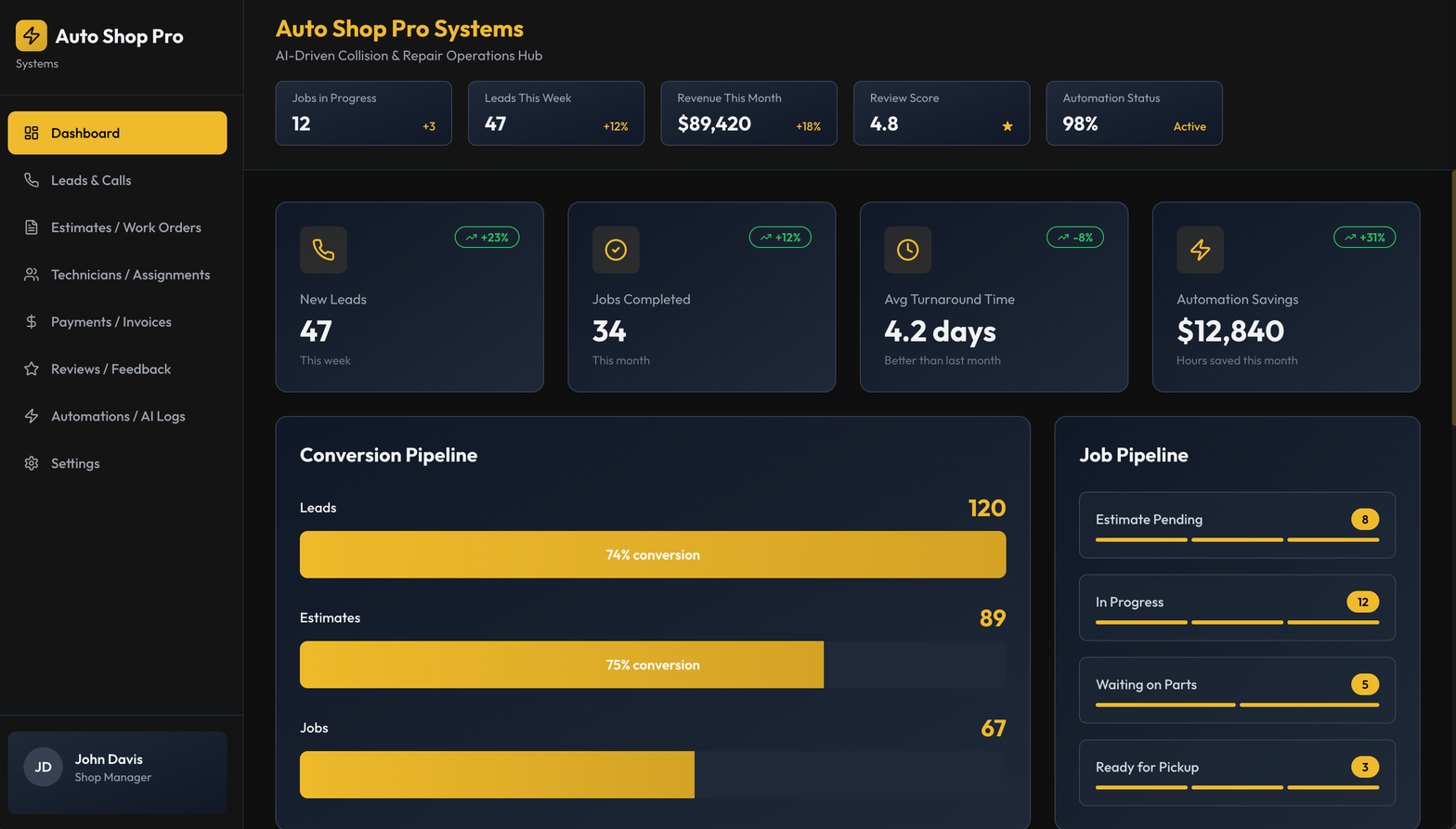
Task: Click the 4.2 days turnaround value
Action: tap(940, 331)
